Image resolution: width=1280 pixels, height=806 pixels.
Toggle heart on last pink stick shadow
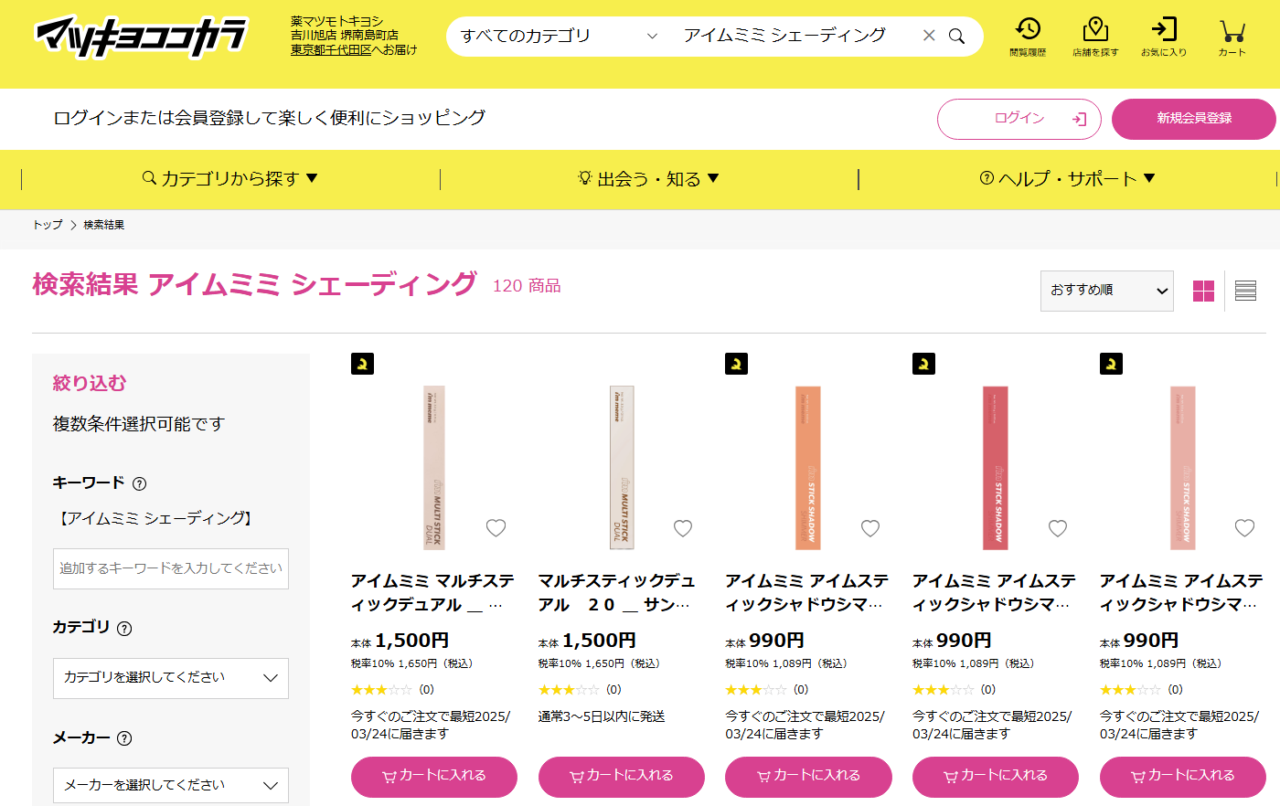pos(1244,528)
